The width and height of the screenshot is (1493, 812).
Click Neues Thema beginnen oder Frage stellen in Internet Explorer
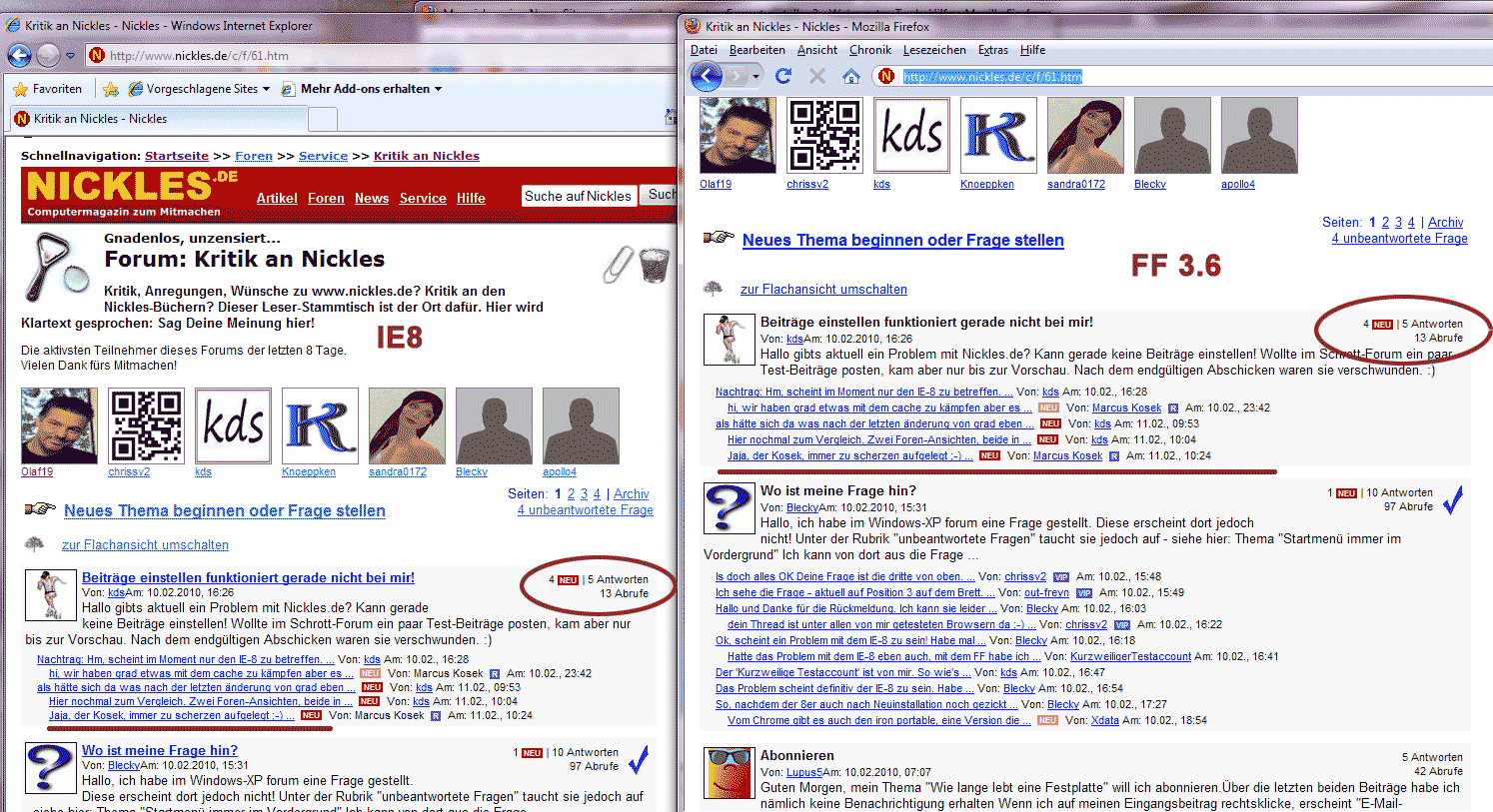click(x=225, y=510)
